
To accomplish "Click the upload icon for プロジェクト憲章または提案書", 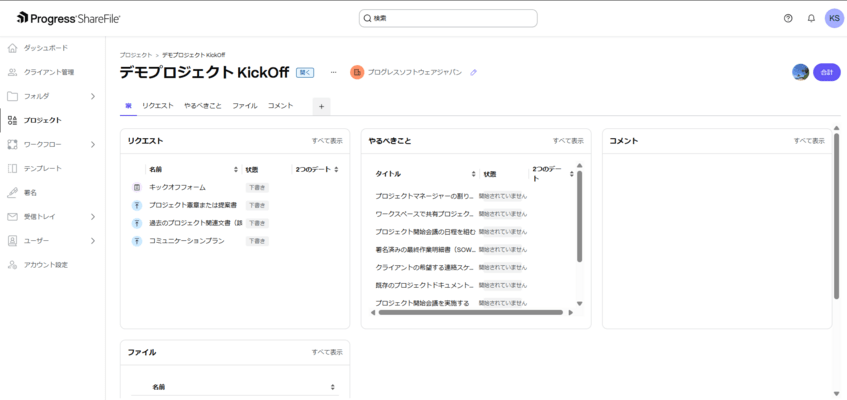I will click(x=137, y=205).
